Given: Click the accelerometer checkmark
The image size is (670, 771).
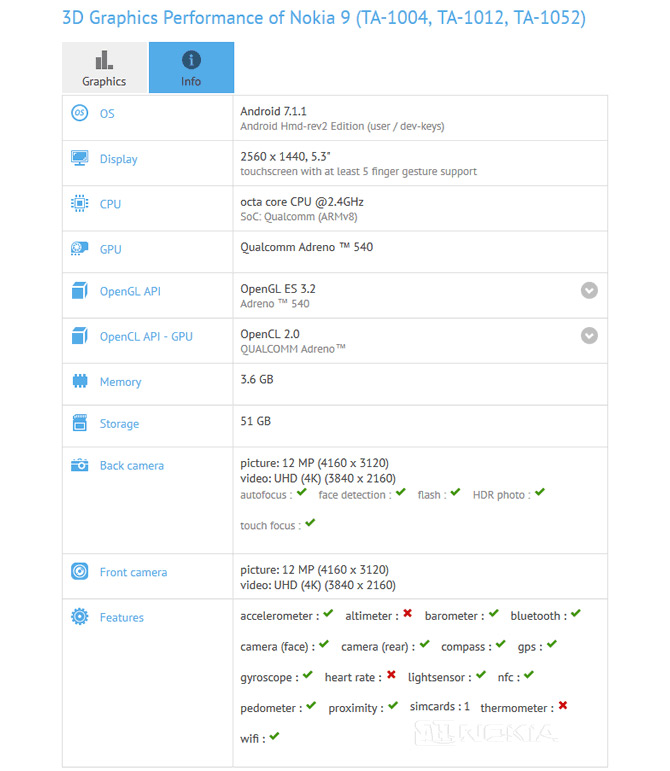Looking at the screenshot, I should click(x=328, y=613).
